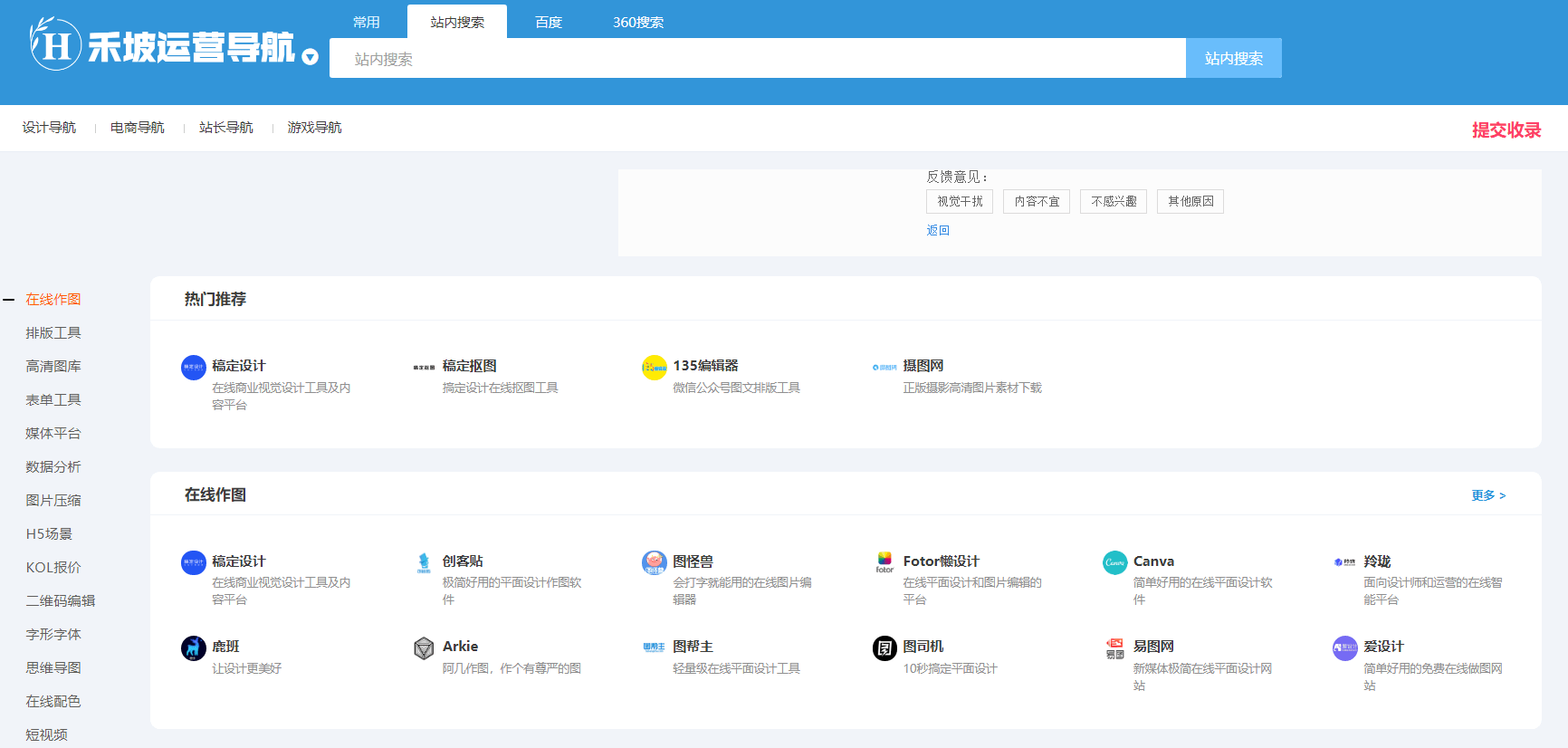Screen dimensions: 1568x748
Task: Focus the 站内搜索 input field
Action: [758, 58]
